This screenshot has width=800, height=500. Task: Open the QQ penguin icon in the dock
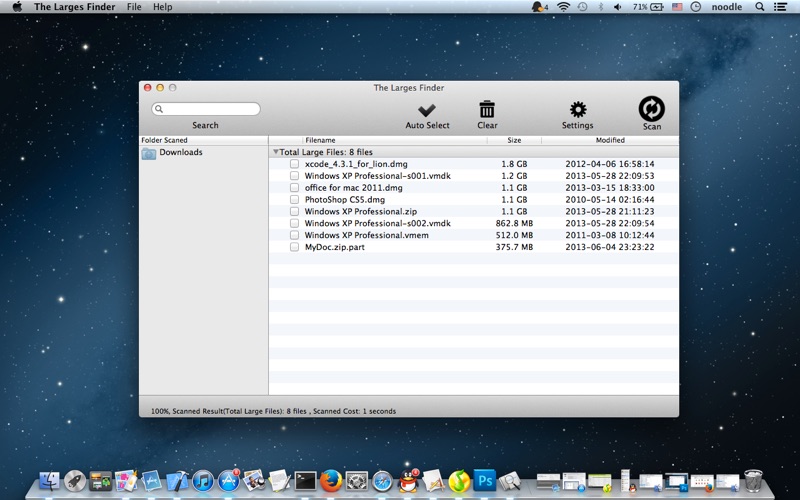pyautogui.click(x=408, y=481)
